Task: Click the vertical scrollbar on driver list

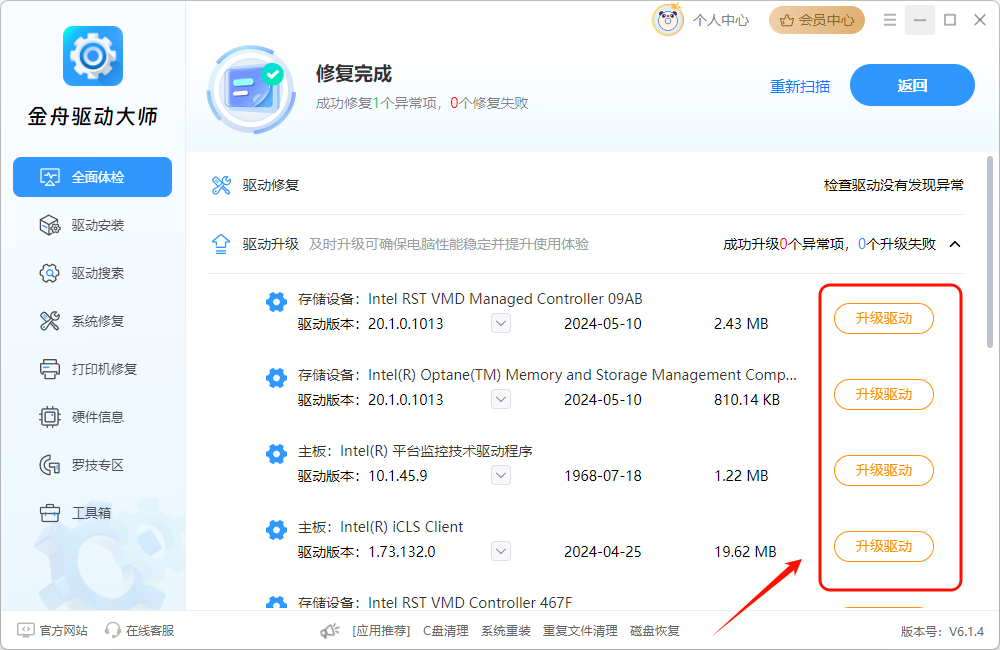Action: point(990,252)
